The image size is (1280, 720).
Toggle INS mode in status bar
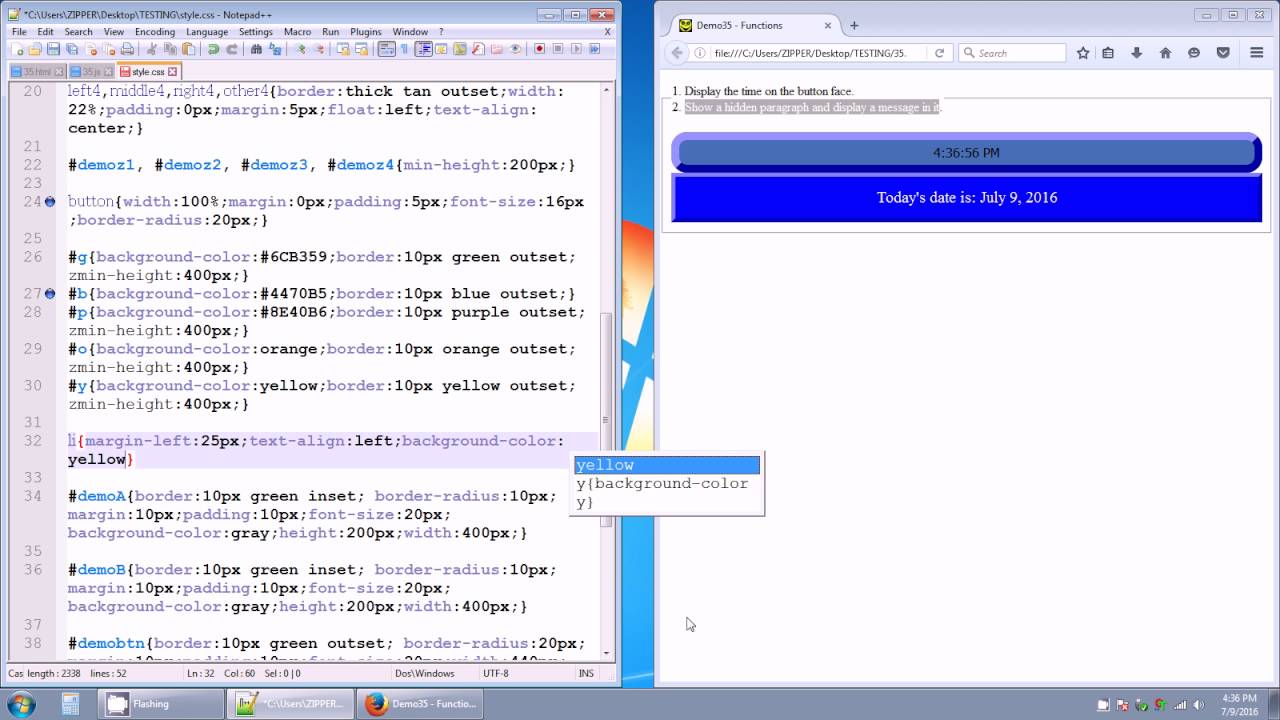pyautogui.click(x=586, y=674)
